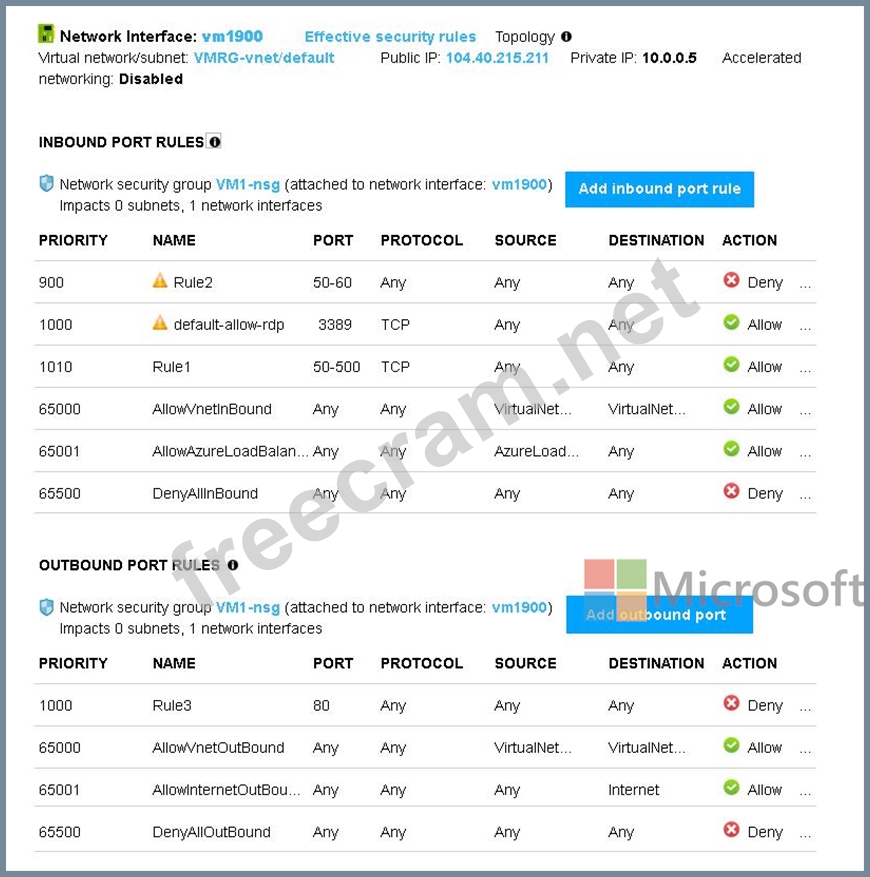Open the VM1-nsg link under Outbound Port Rules
The width and height of the screenshot is (870, 877).
point(248,607)
